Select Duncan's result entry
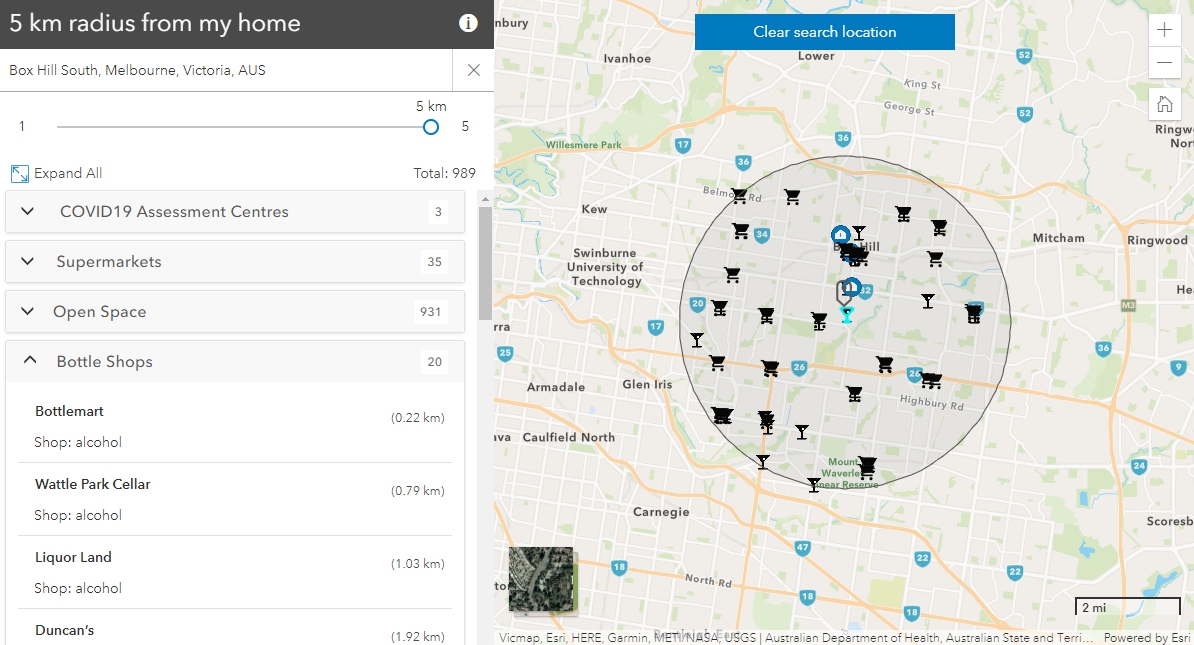This screenshot has height=645, width=1194. click(235, 629)
